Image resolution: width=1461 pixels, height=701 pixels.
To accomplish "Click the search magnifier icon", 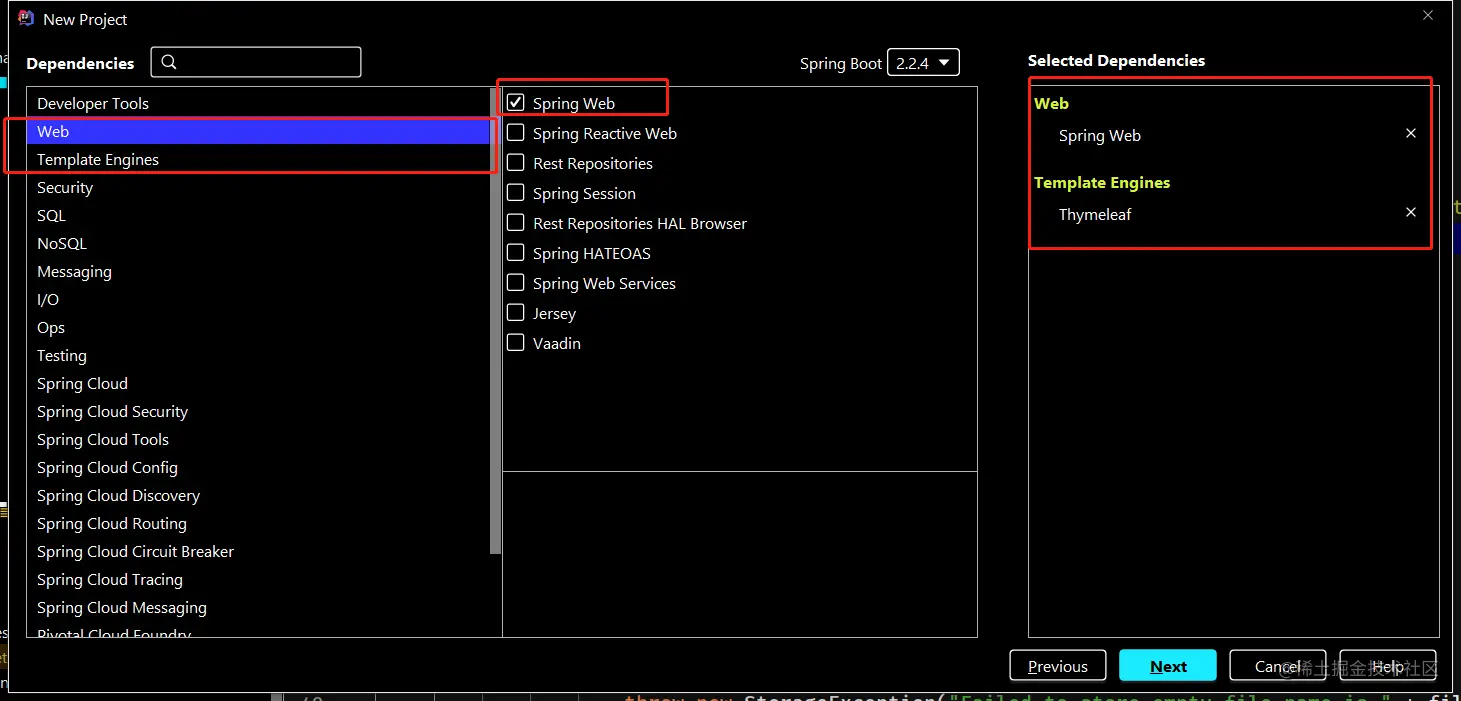I will 169,62.
